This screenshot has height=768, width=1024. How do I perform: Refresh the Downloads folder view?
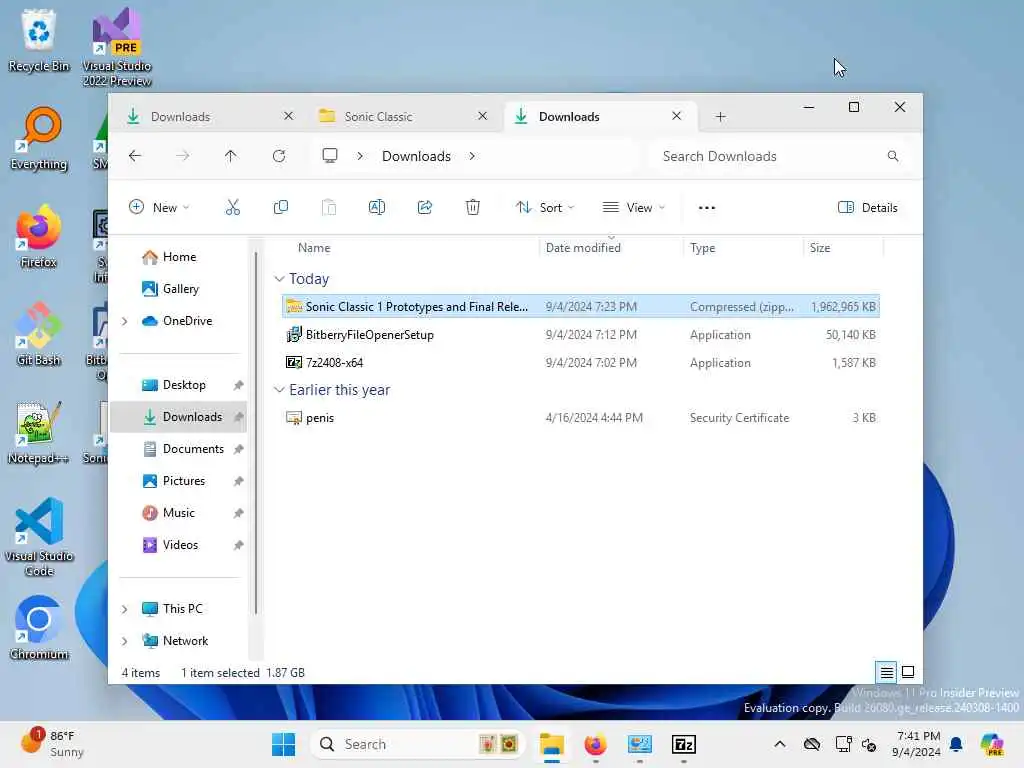coord(279,156)
